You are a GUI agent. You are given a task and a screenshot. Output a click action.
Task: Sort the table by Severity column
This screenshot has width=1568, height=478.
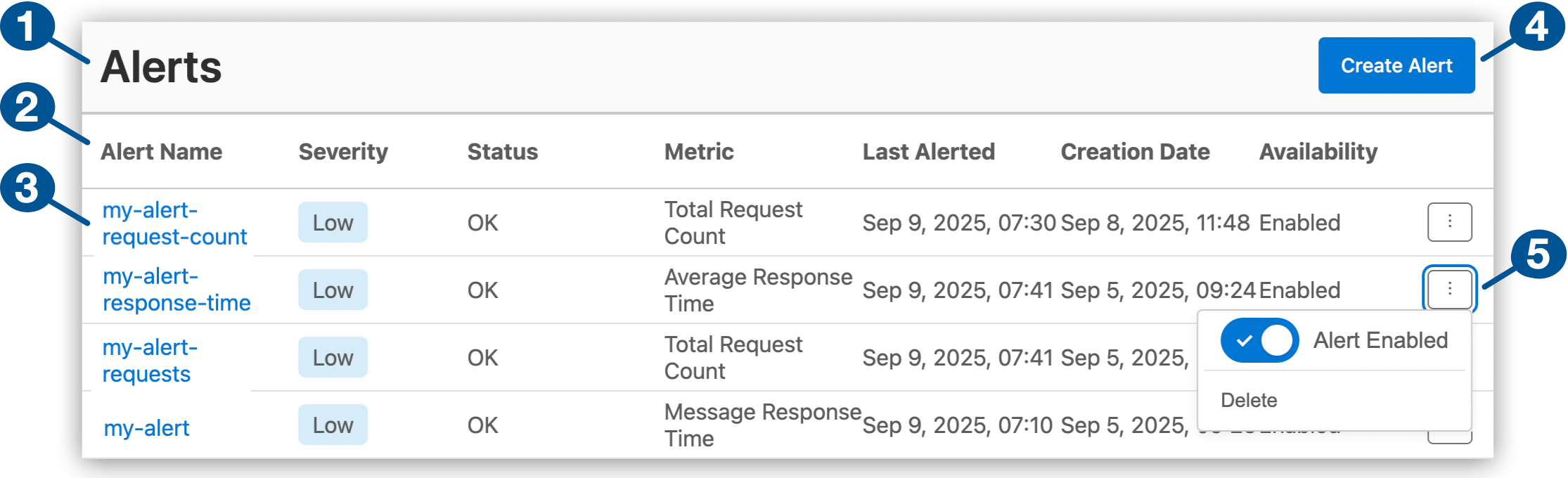point(343,151)
